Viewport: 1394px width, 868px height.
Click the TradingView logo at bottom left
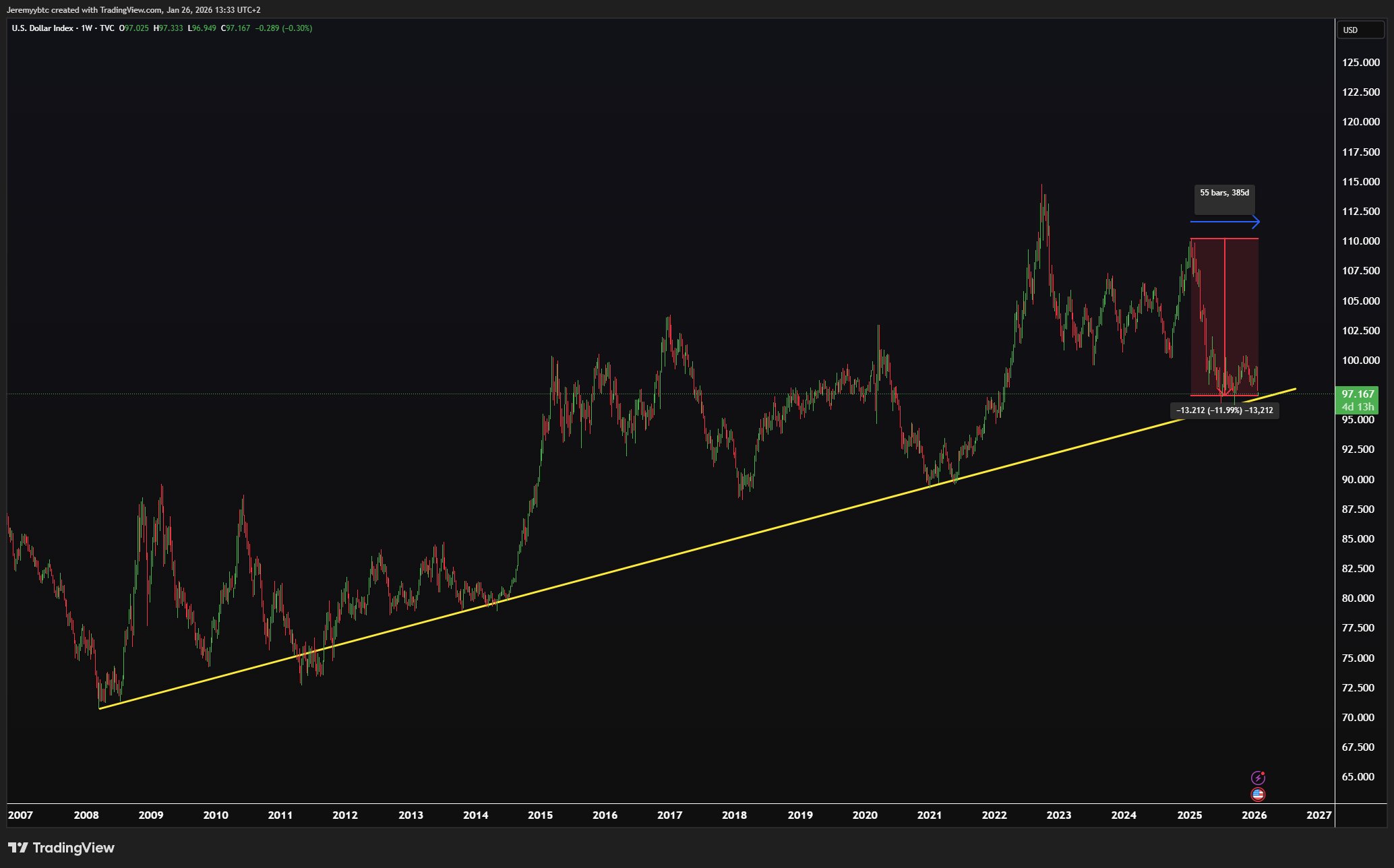(x=61, y=848)
